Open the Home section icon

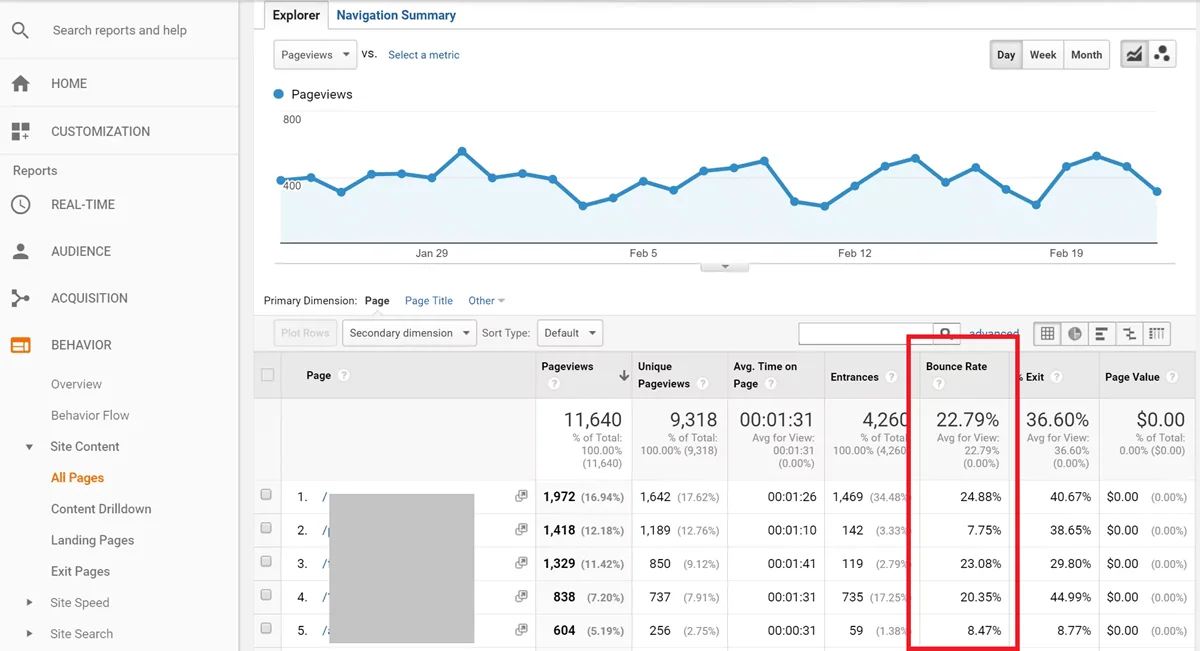pos(20,84)
